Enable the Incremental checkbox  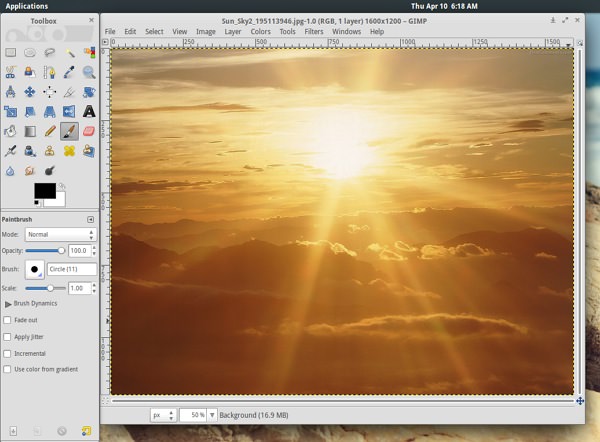click(7, 354)
